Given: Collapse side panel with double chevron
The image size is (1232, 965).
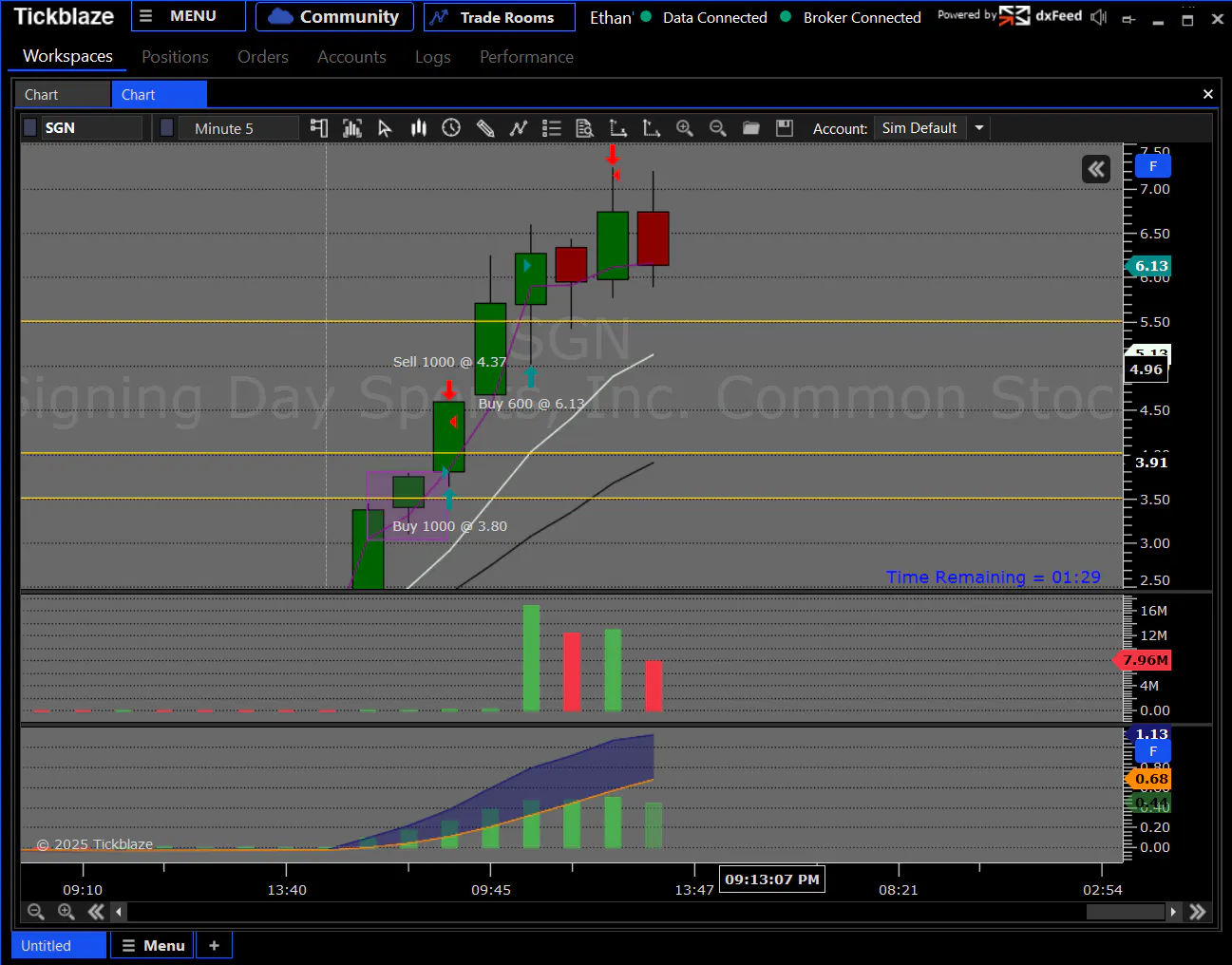Looking at the screenshot, I should point(1096,169).
